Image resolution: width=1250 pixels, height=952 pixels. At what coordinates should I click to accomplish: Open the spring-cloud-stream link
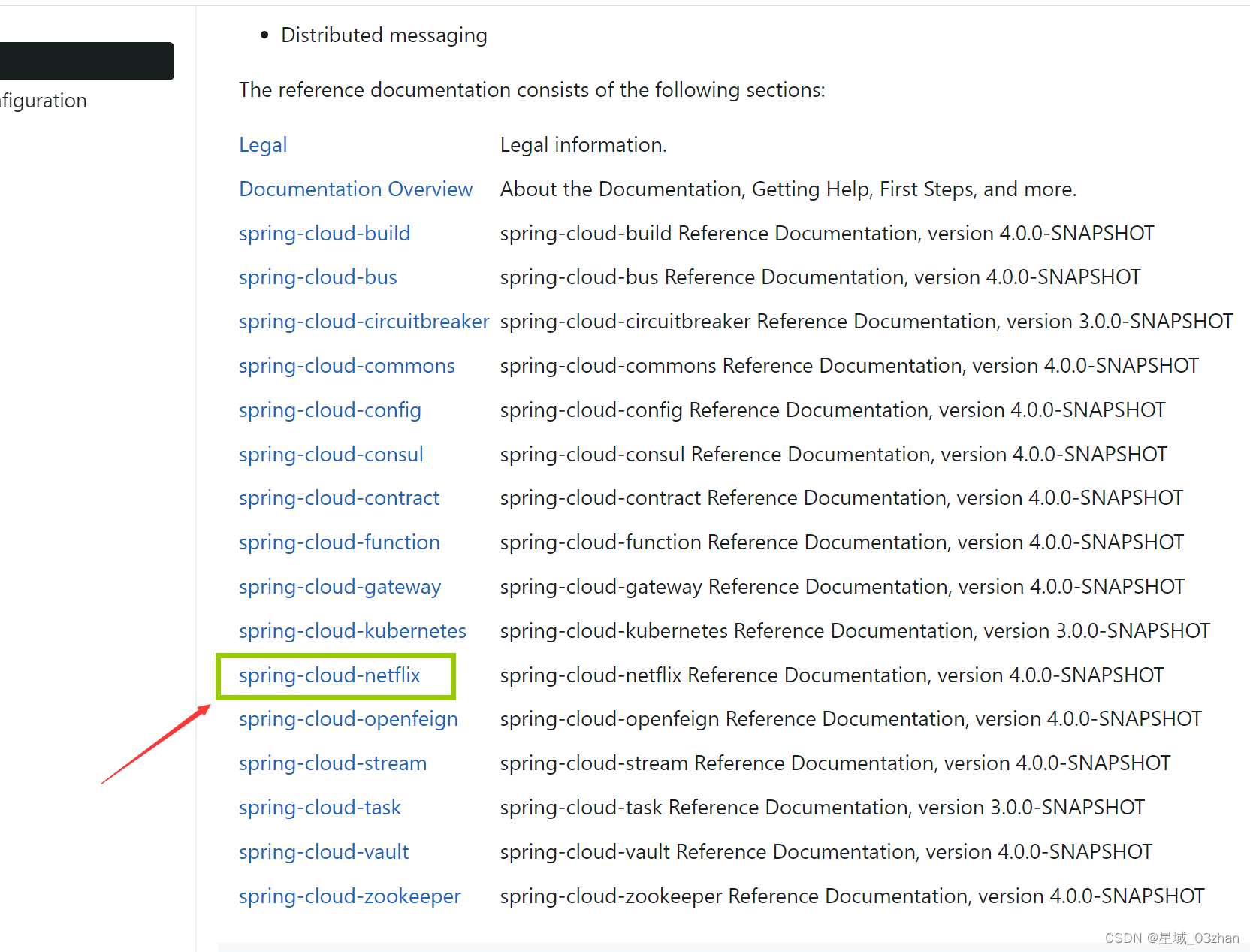(x=333, y=763)
